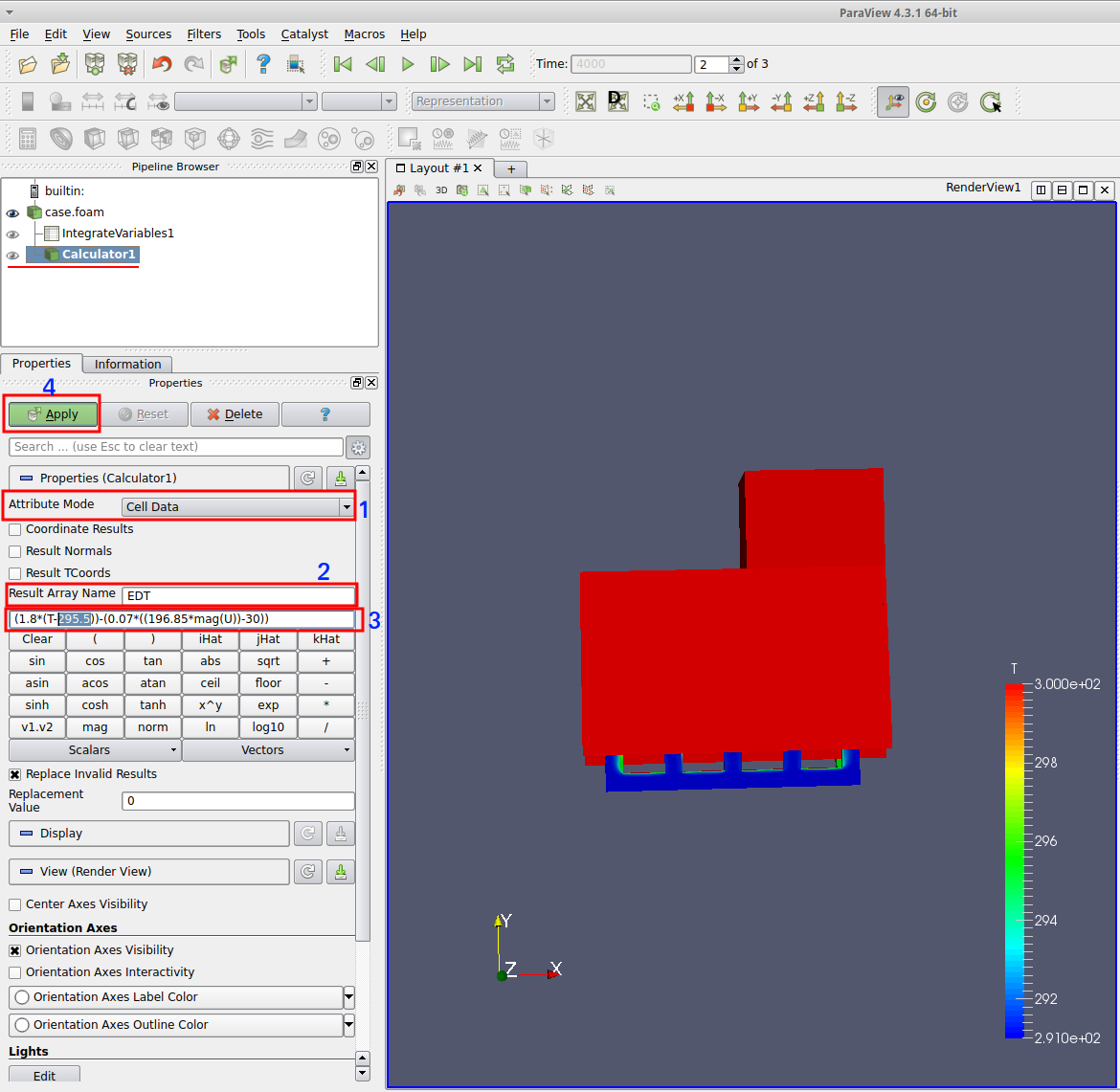Click the green Apply button

[x=54, y=414]
